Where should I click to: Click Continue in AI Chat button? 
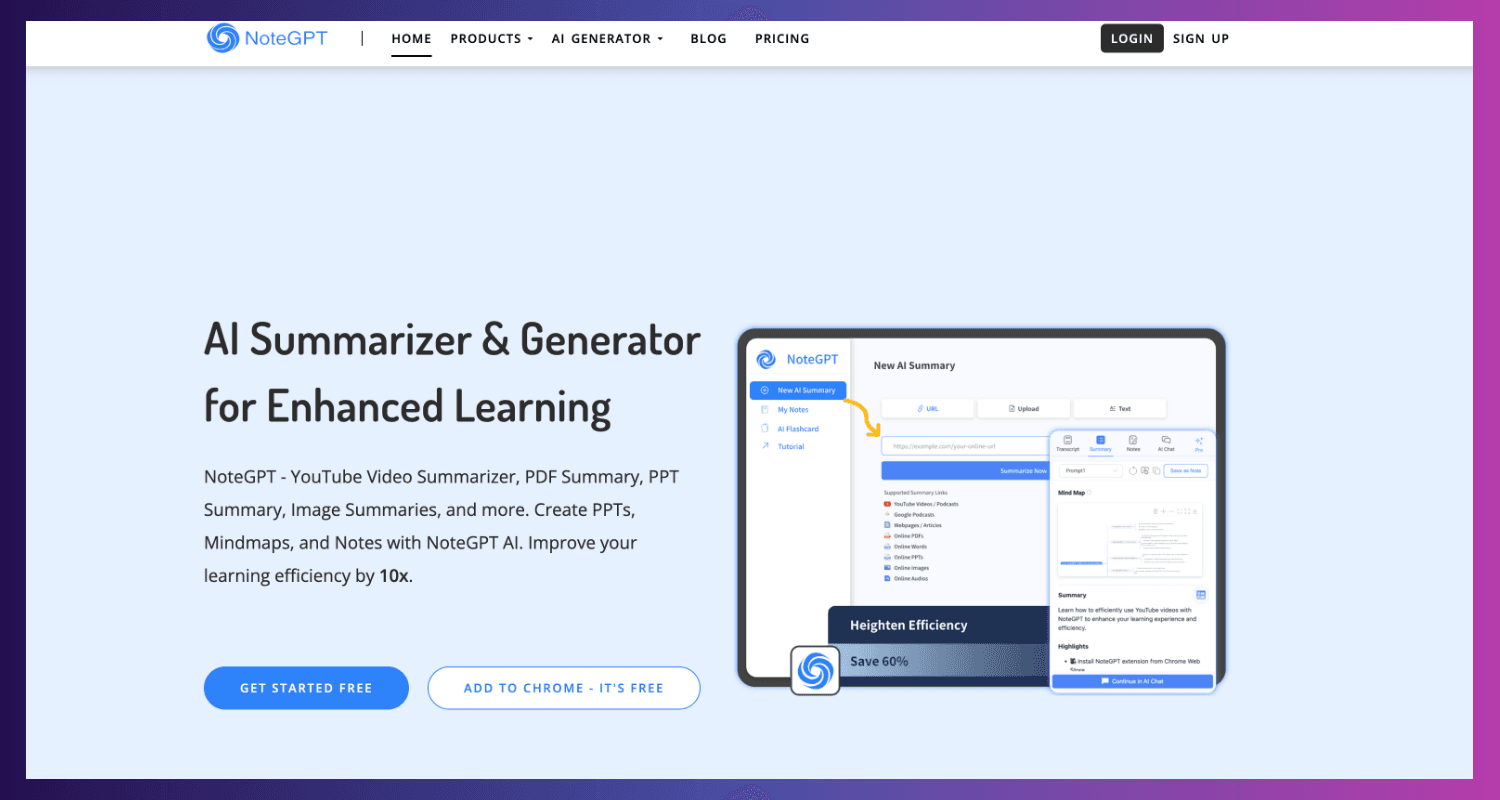pyautogui.click(x=1133, y=681)
